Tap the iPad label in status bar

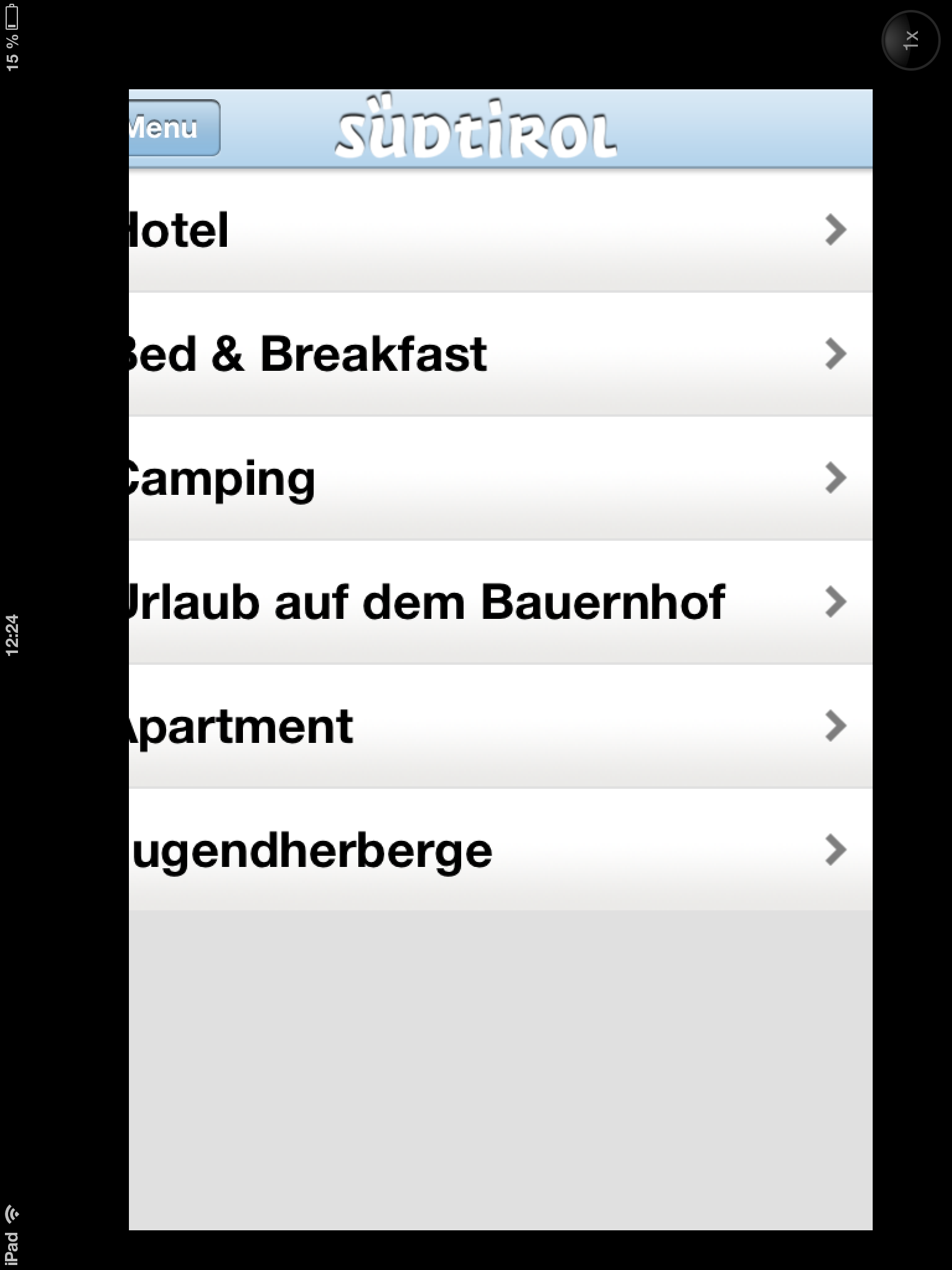[12, 1248]
